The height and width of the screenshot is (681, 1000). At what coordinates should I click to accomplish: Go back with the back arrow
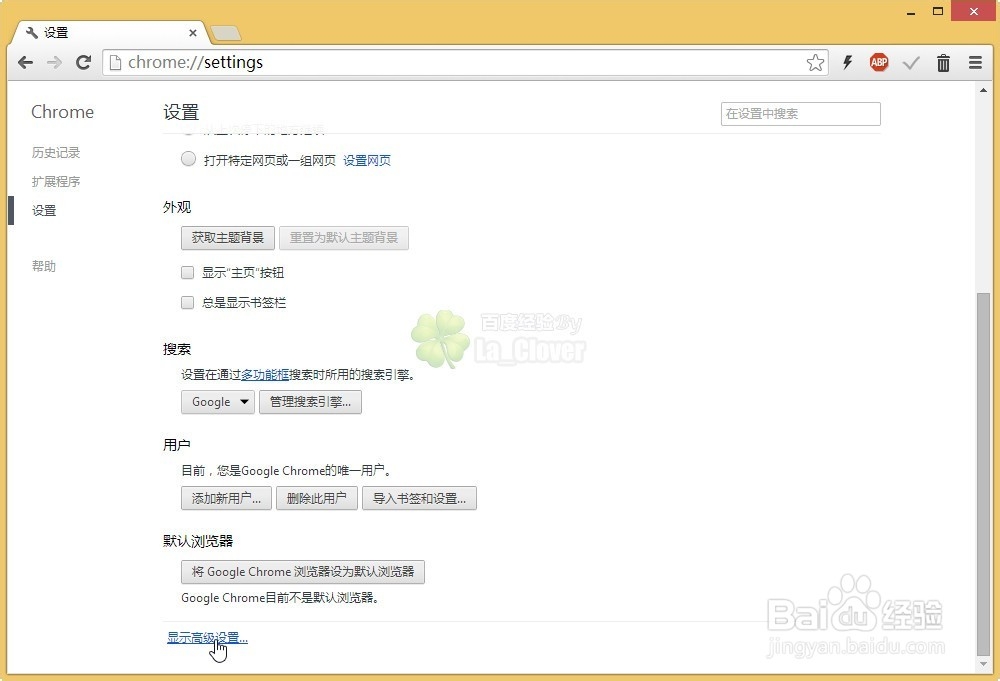click(26, 62)
